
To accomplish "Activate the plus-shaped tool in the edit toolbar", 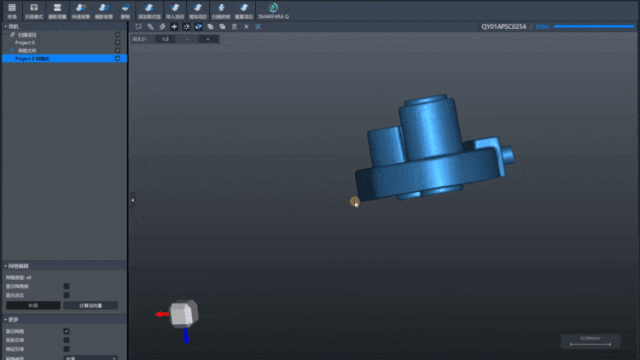I will tap(174, 27).
